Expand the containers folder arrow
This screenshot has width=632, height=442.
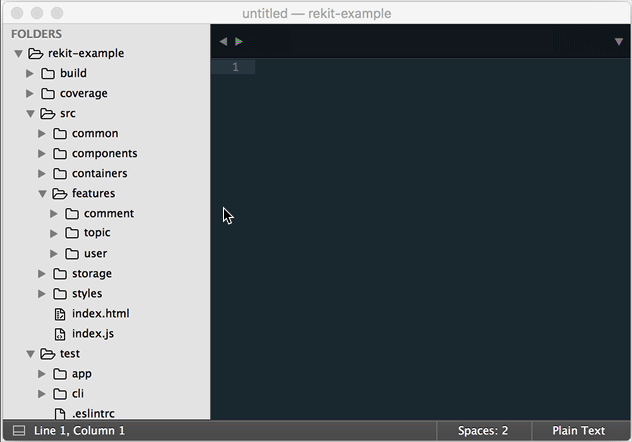tap(42, 174)
